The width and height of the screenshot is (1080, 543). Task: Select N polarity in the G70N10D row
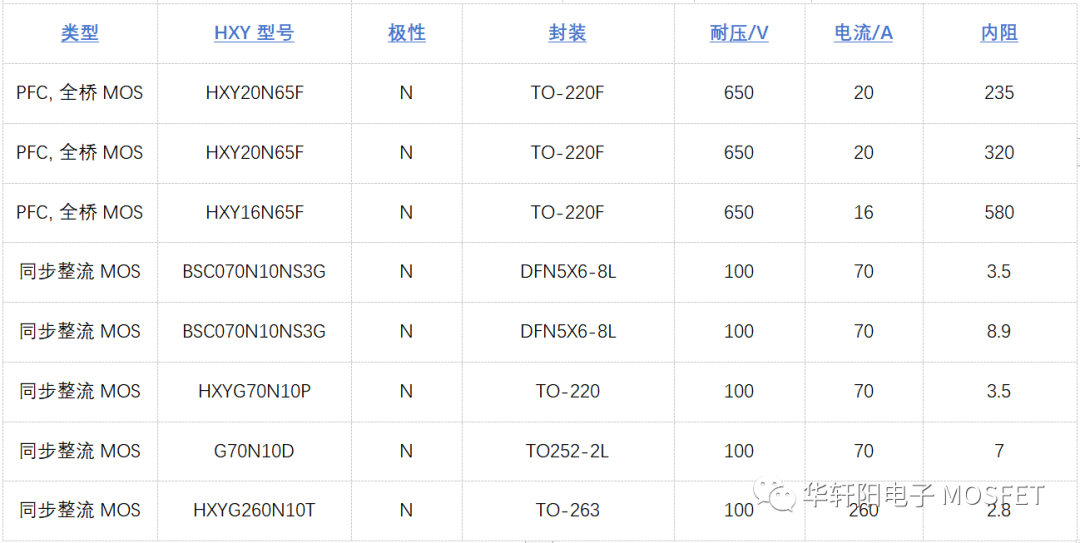coord(406,451)
